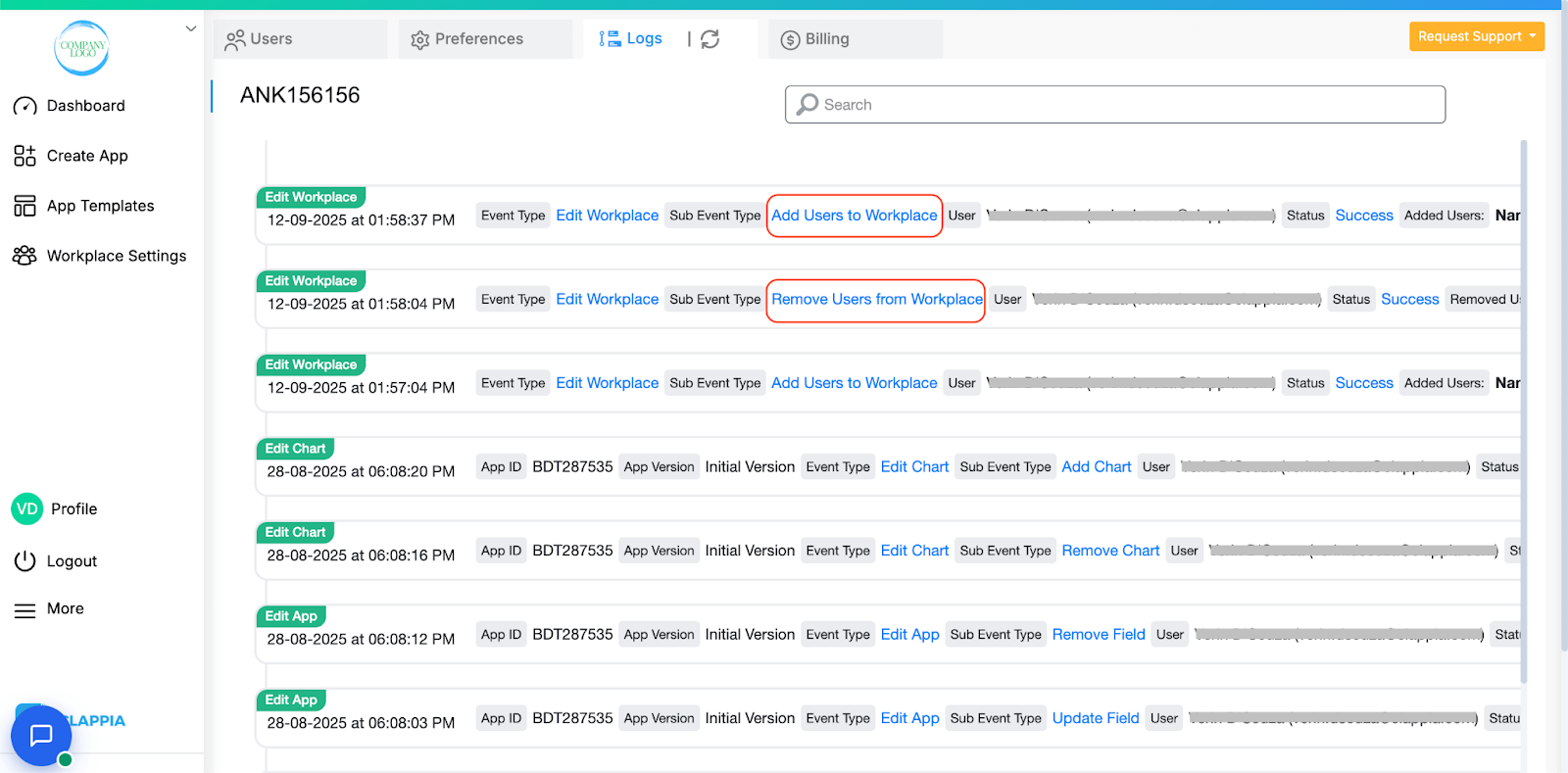Open Create App in sidebar

[x=87, y=156]
